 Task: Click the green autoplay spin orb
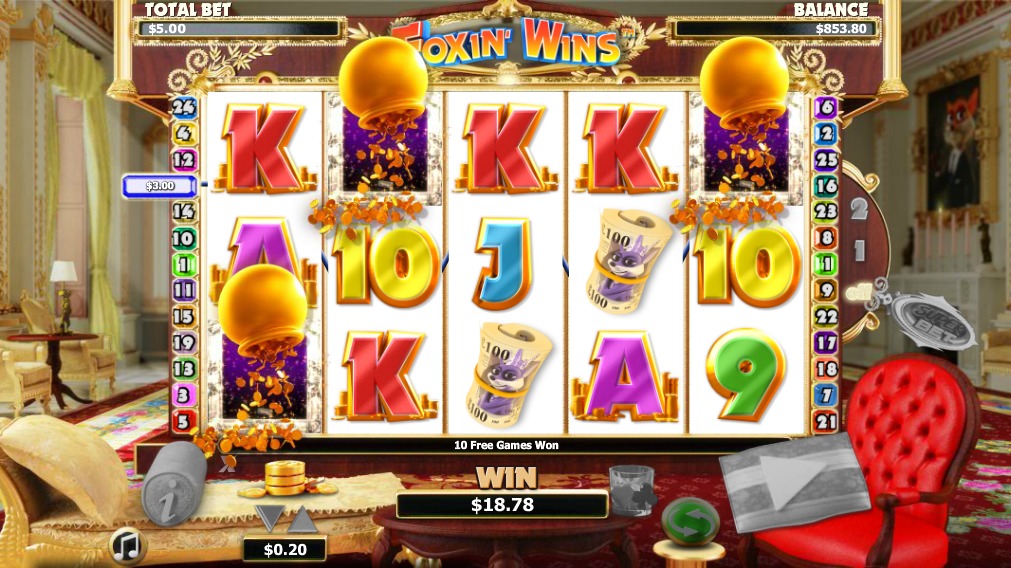point(690,523)
